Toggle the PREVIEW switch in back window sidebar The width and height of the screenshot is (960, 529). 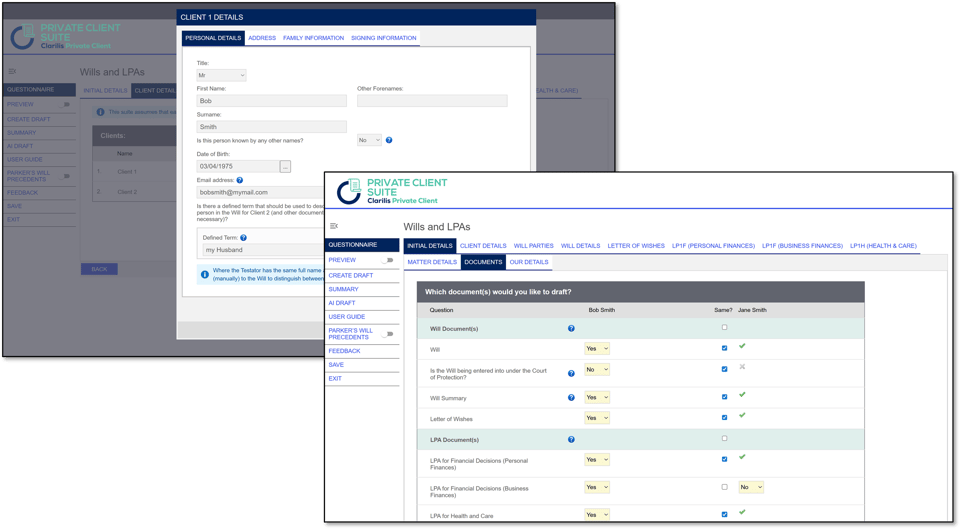click(x=65, y=105)
